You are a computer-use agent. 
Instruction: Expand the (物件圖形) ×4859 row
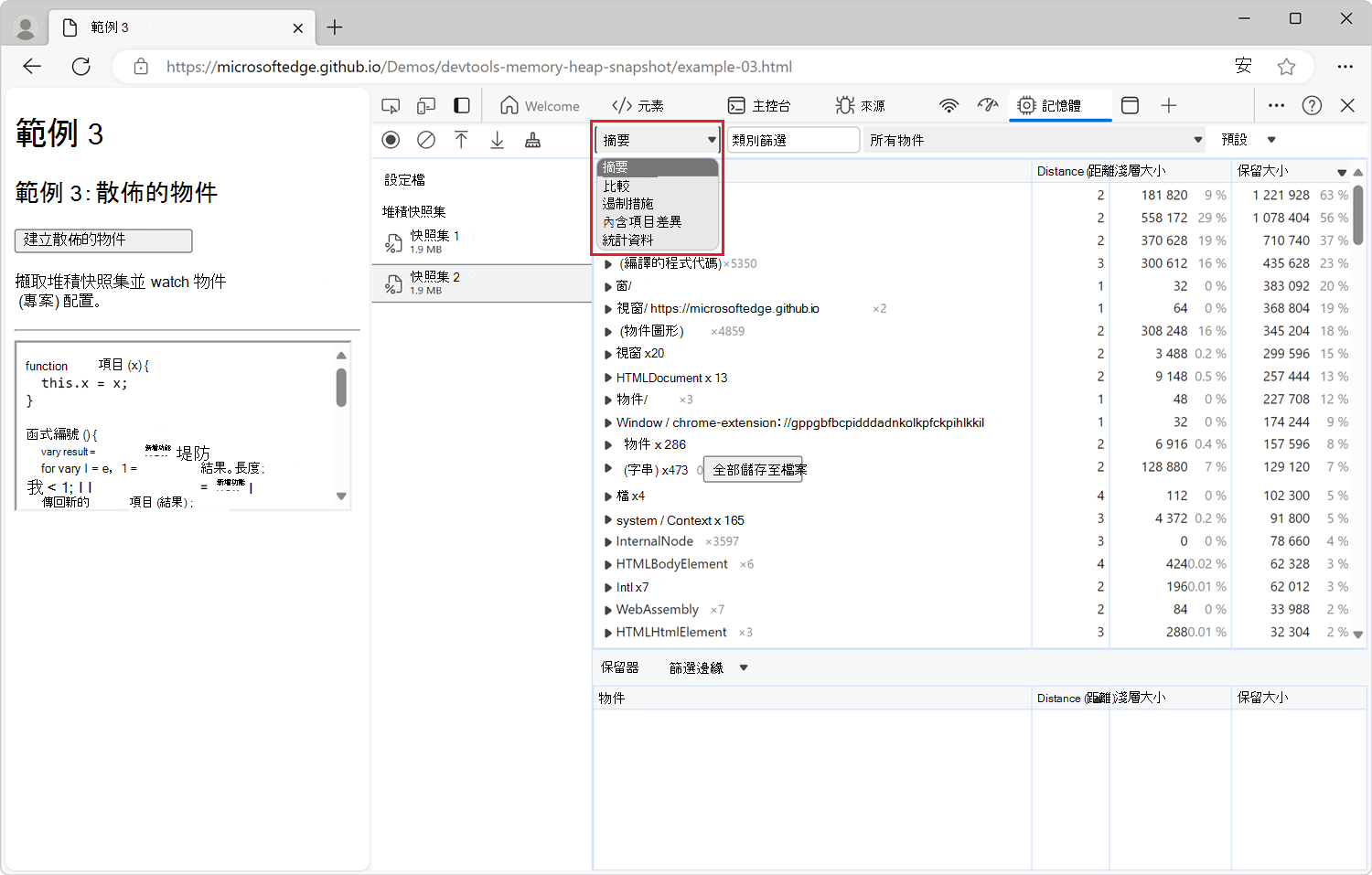608,332
